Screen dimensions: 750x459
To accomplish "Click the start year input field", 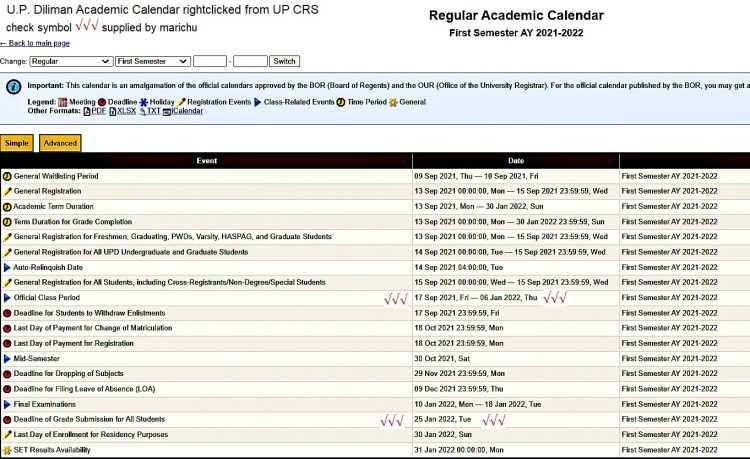I will (210, 61).
